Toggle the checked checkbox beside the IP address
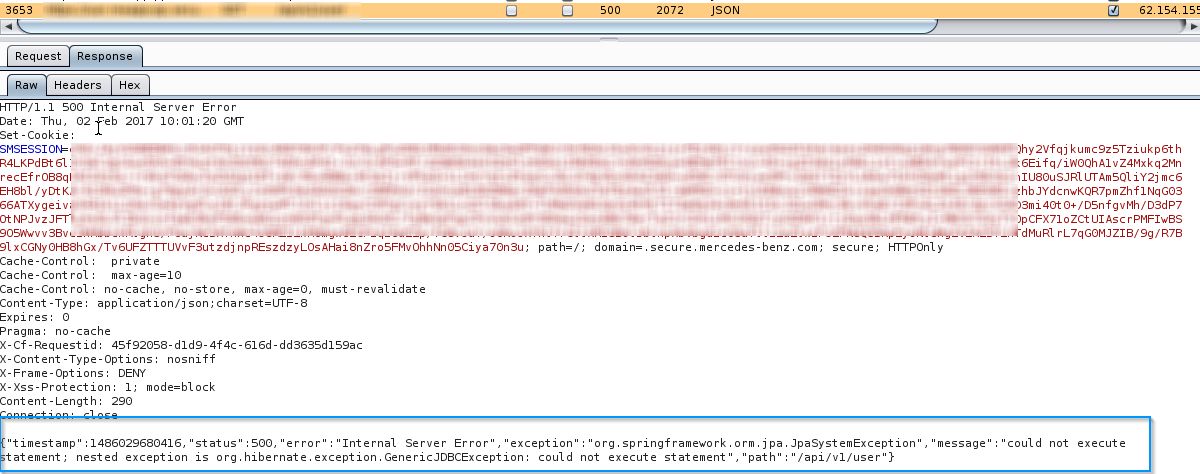The height and width of the screenshot is (474, 1200). tap(1114, 11)
